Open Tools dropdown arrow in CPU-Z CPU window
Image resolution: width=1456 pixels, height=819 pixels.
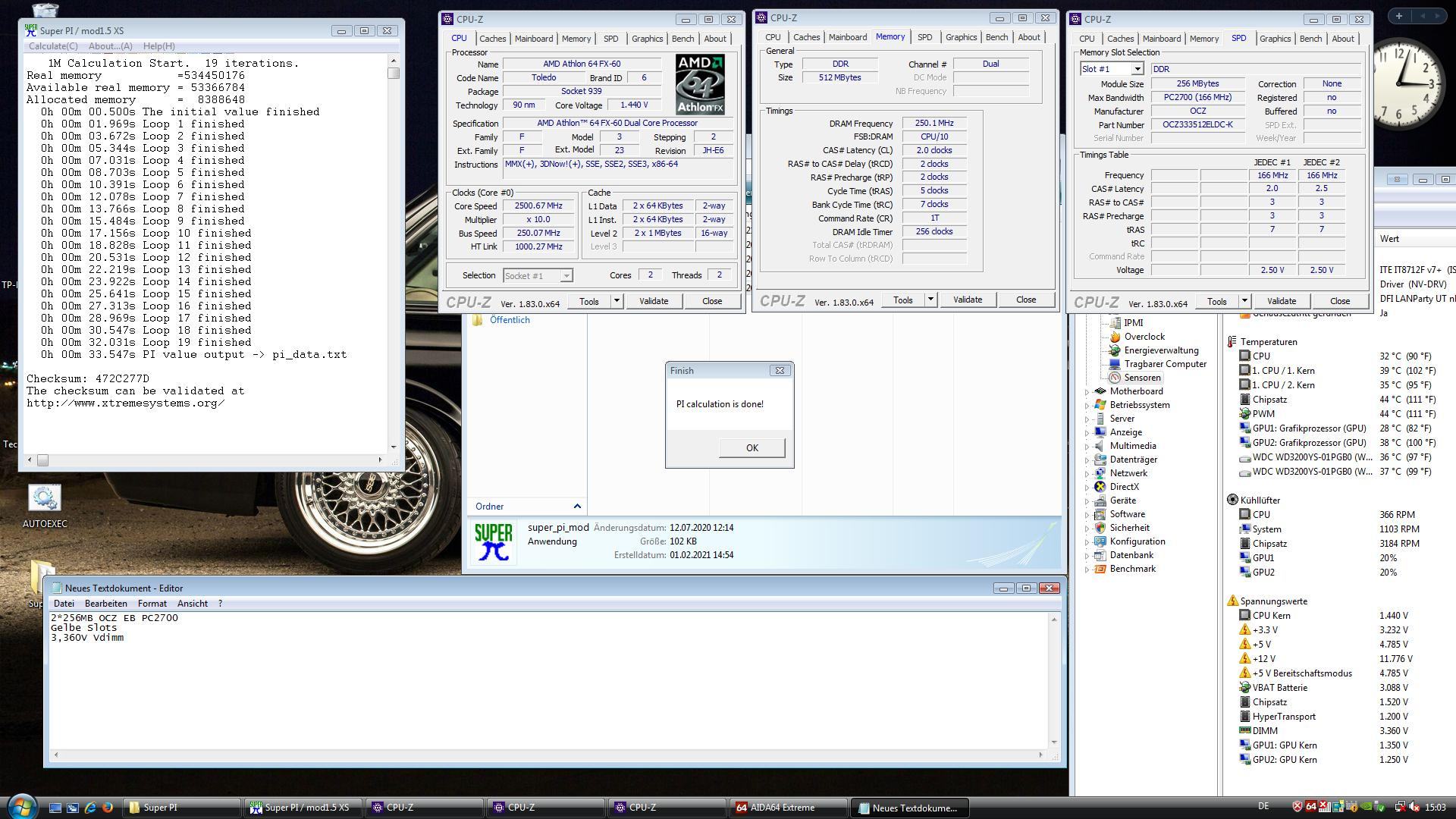(617, 301)
